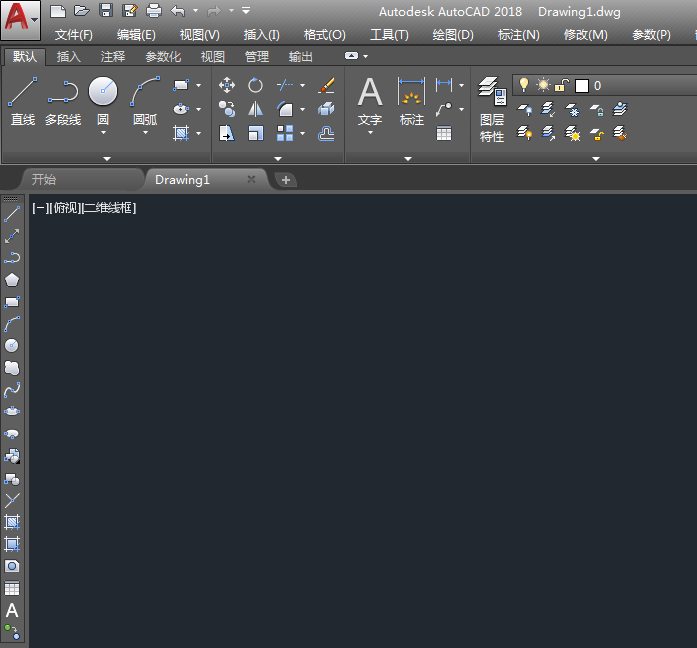Screen dimensions: 697x648
Task: Open the AutoCAD application menu button
Action: click(20, 20)
